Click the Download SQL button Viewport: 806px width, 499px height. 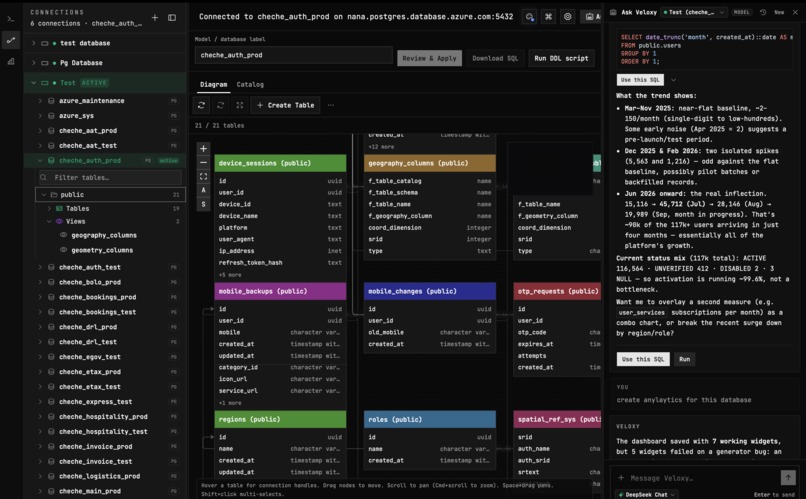click(x=495, y=58)
